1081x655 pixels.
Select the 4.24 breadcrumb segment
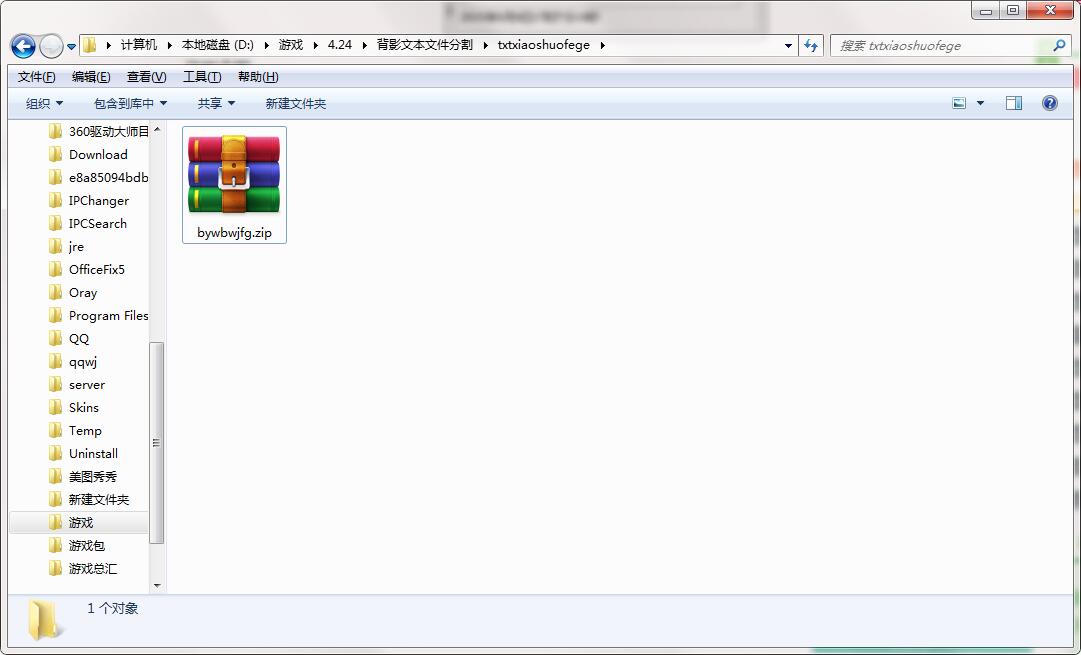tap(340, 45)
